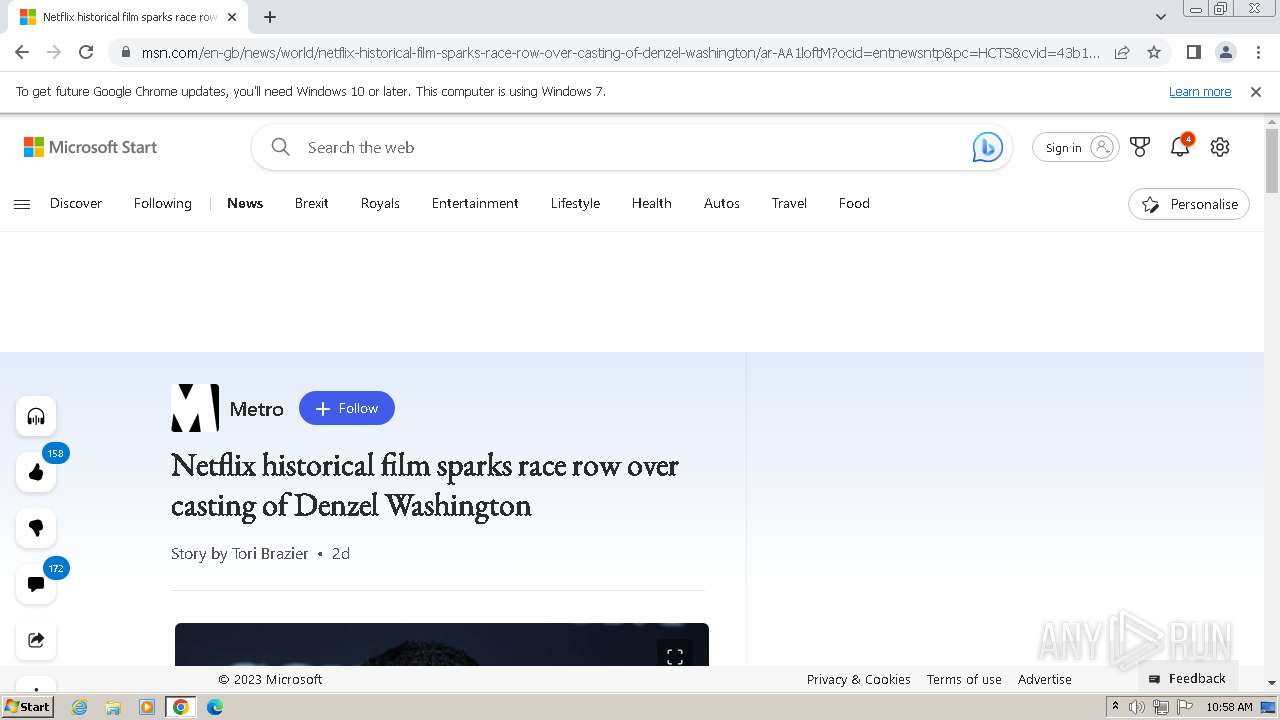1280x720 pixels.
Task: Click the volume icon in system tray
Action: [x=1137, y=707]
